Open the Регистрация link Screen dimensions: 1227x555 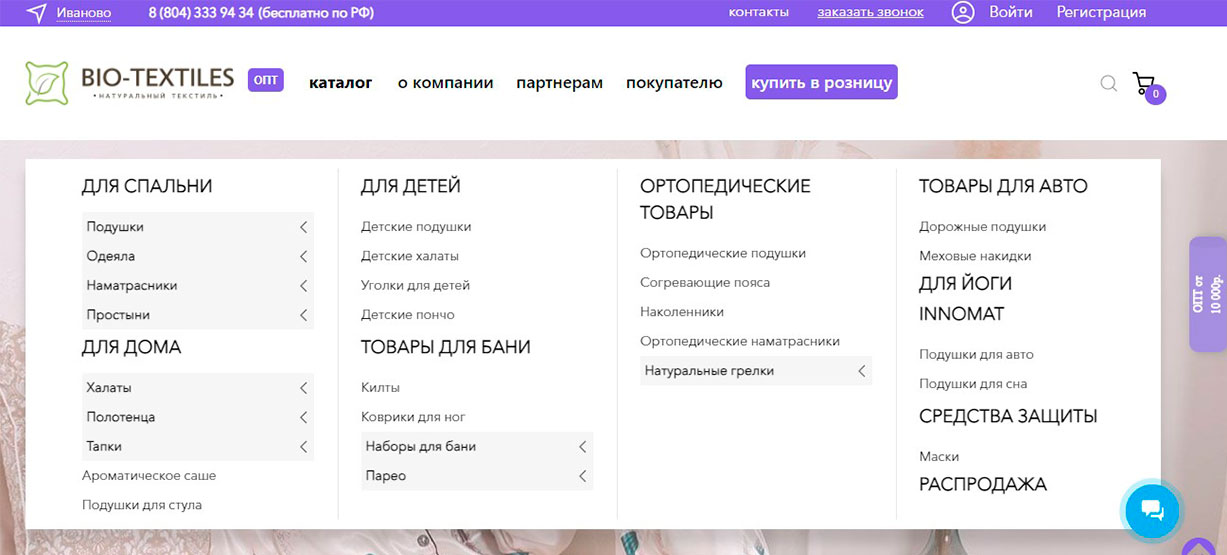1101,12
